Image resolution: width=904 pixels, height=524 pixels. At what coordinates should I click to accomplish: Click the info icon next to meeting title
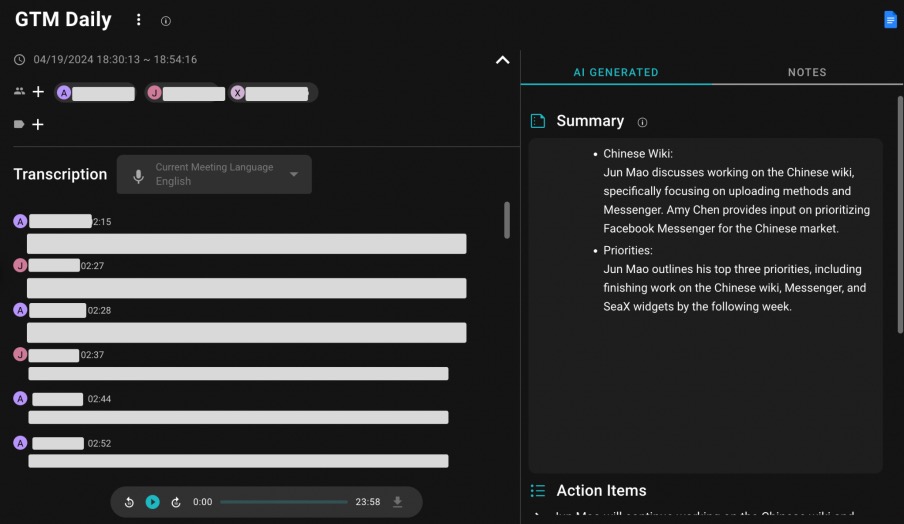(166, 21)
